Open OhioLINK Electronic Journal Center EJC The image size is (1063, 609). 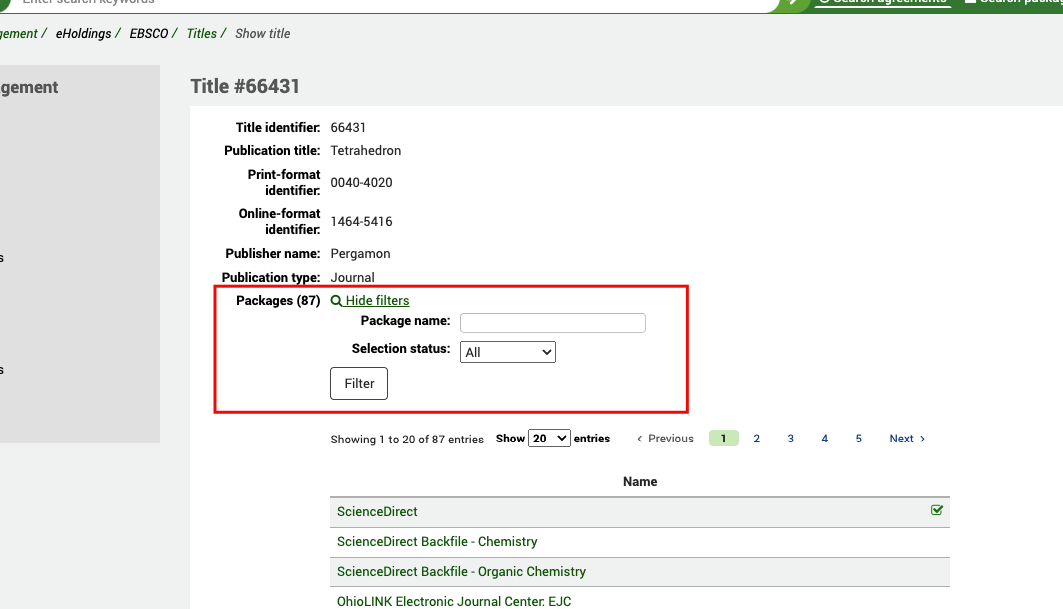click(453, 601)
